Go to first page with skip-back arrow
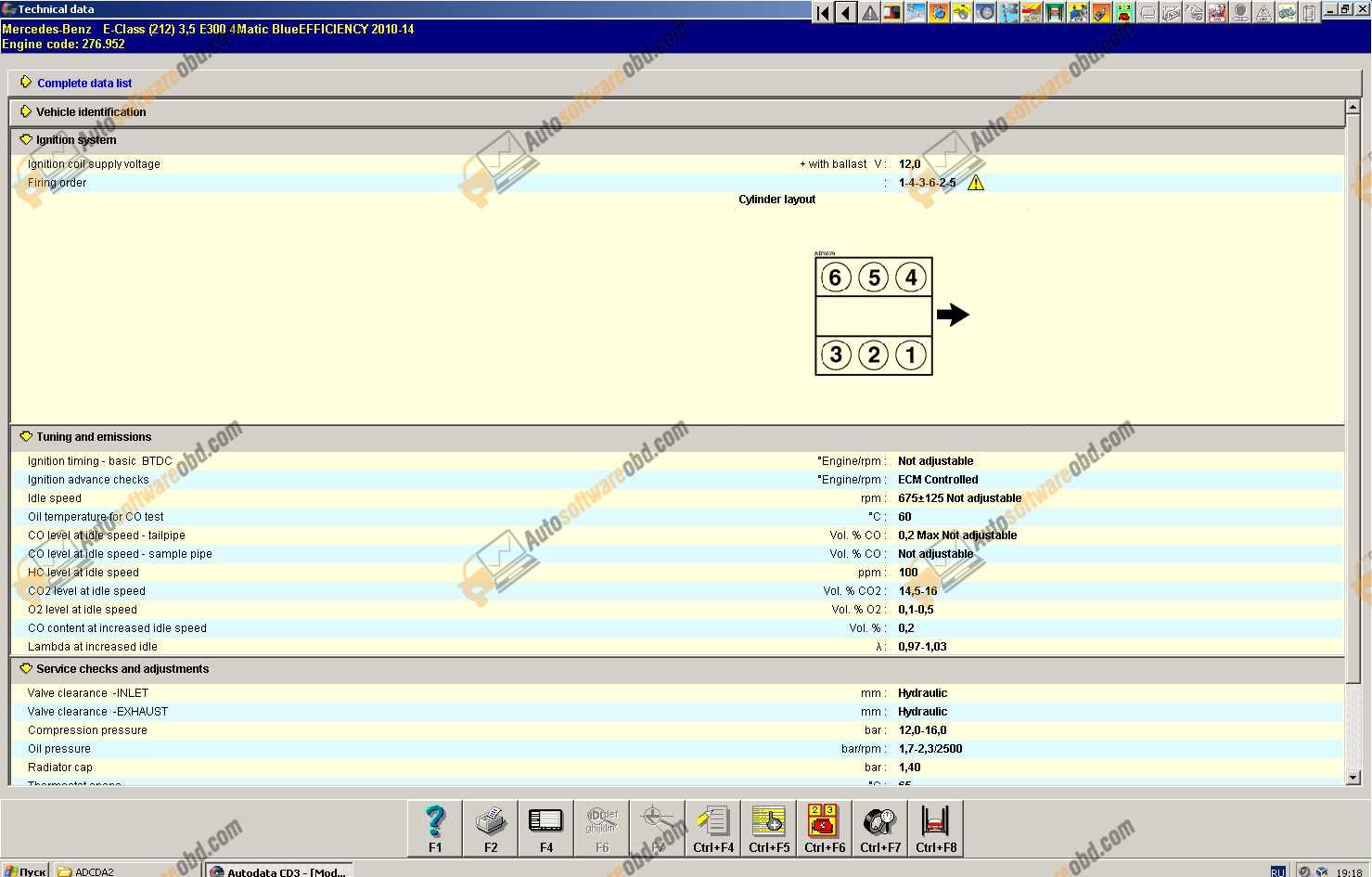The width and height of the screenshot is (1372, 877). click(823, 12)
